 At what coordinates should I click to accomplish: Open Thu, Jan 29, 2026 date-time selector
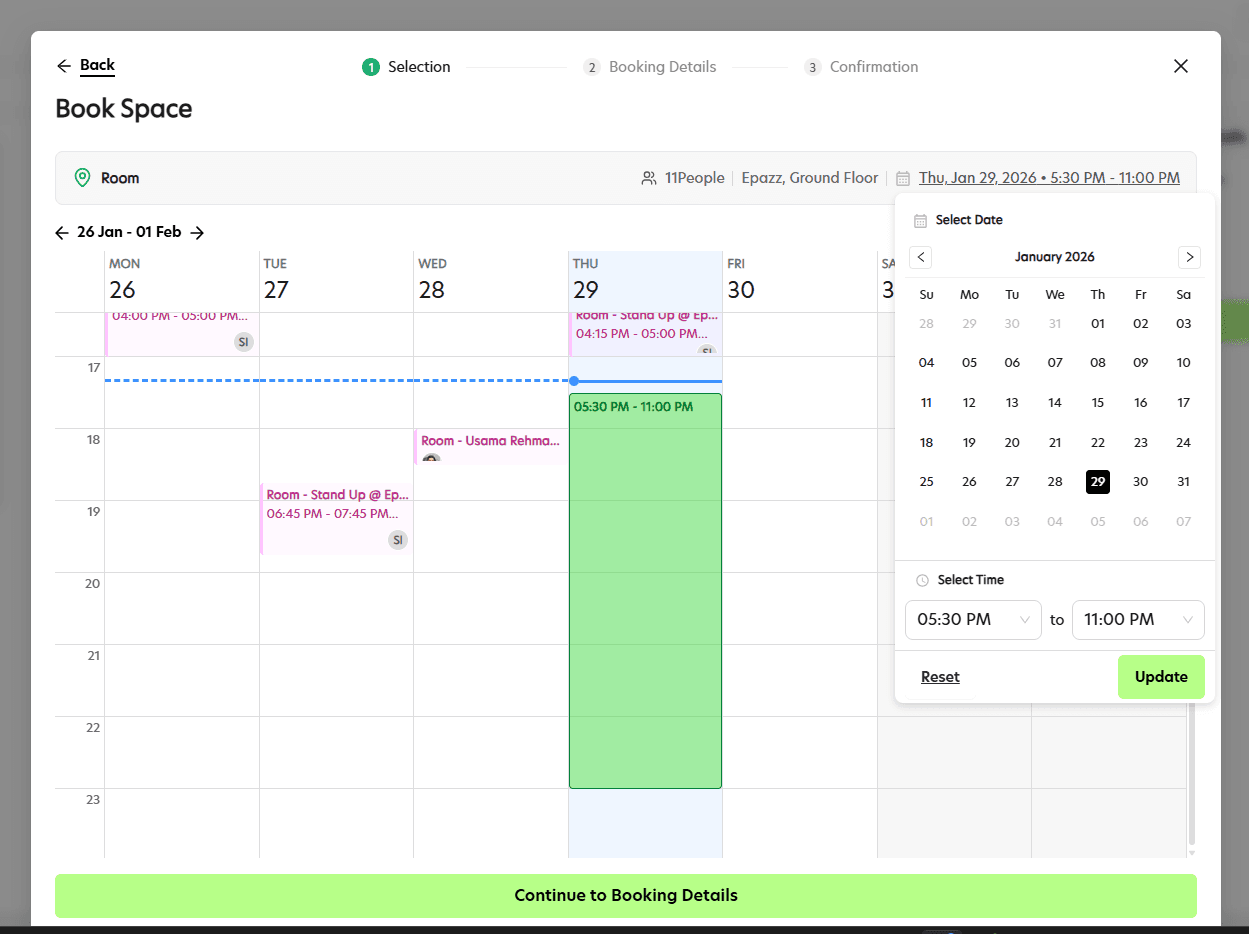pyautogui.click(x=1049, y=178)
